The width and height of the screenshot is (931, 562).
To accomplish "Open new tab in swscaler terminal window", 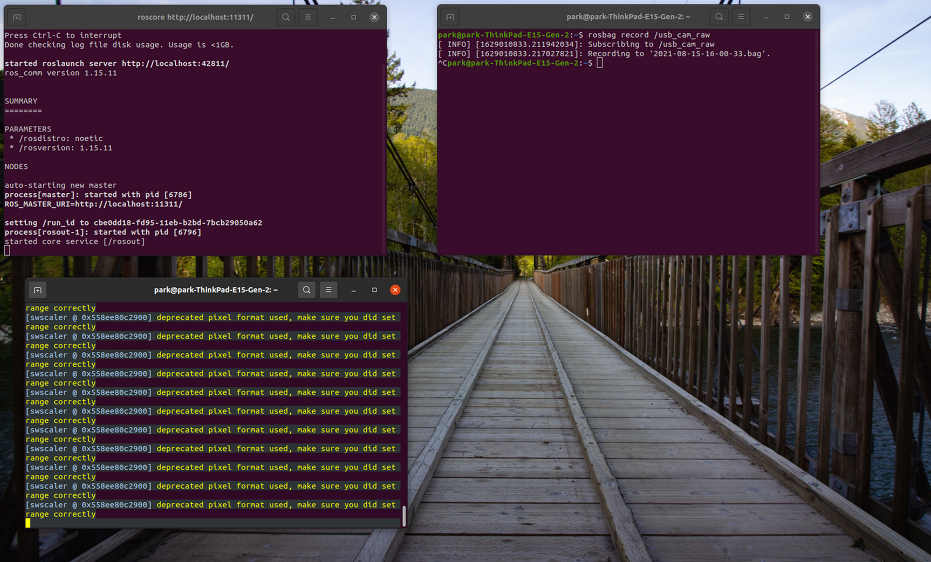I will 37,290.
